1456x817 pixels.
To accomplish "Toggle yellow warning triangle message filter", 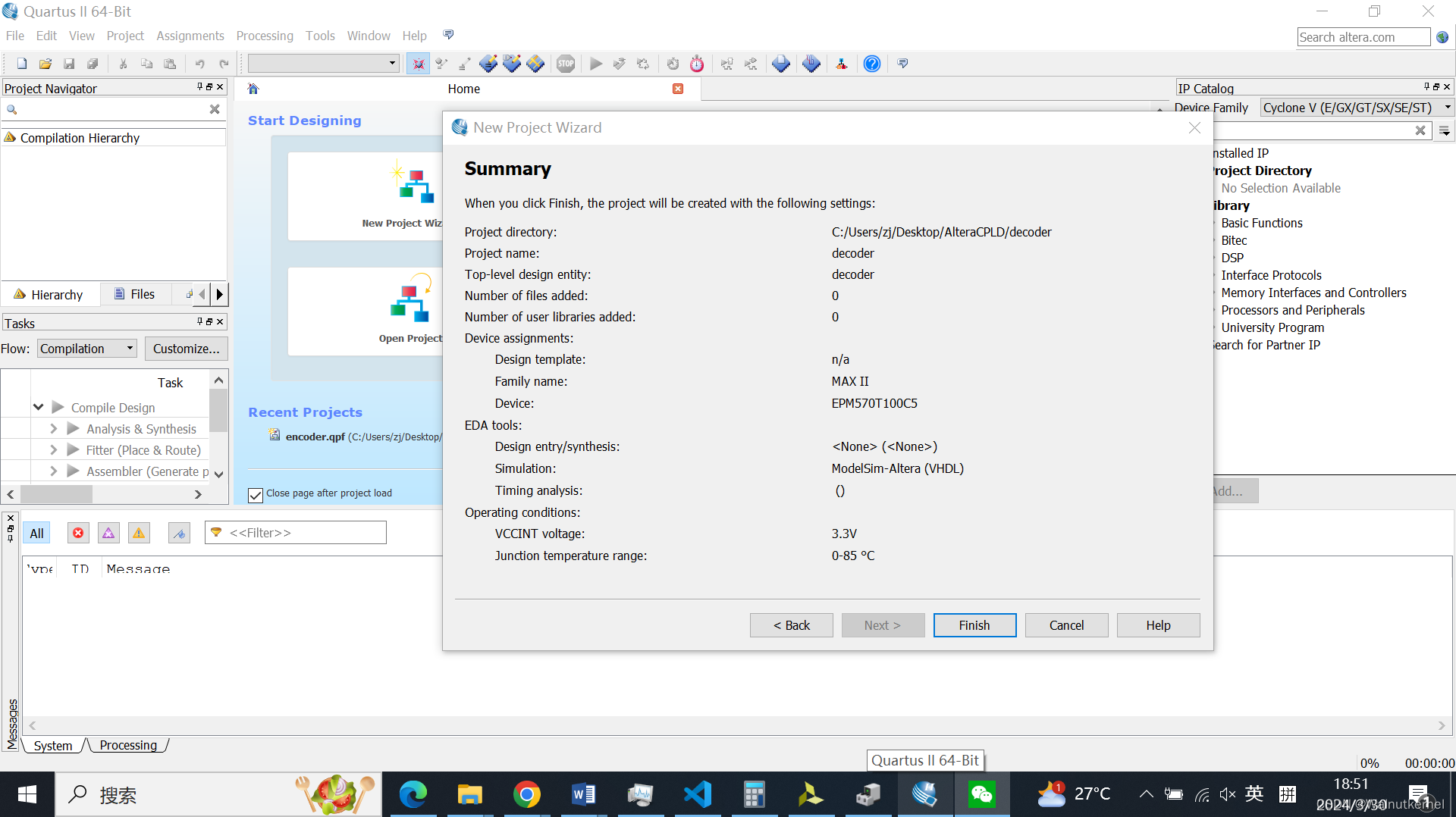I will click(x=139, y=533).
